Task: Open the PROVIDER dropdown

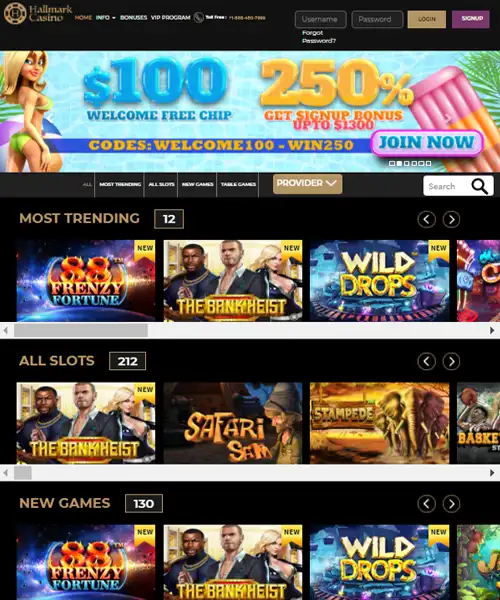Action: pyautogui.click(x=308, y=184)
